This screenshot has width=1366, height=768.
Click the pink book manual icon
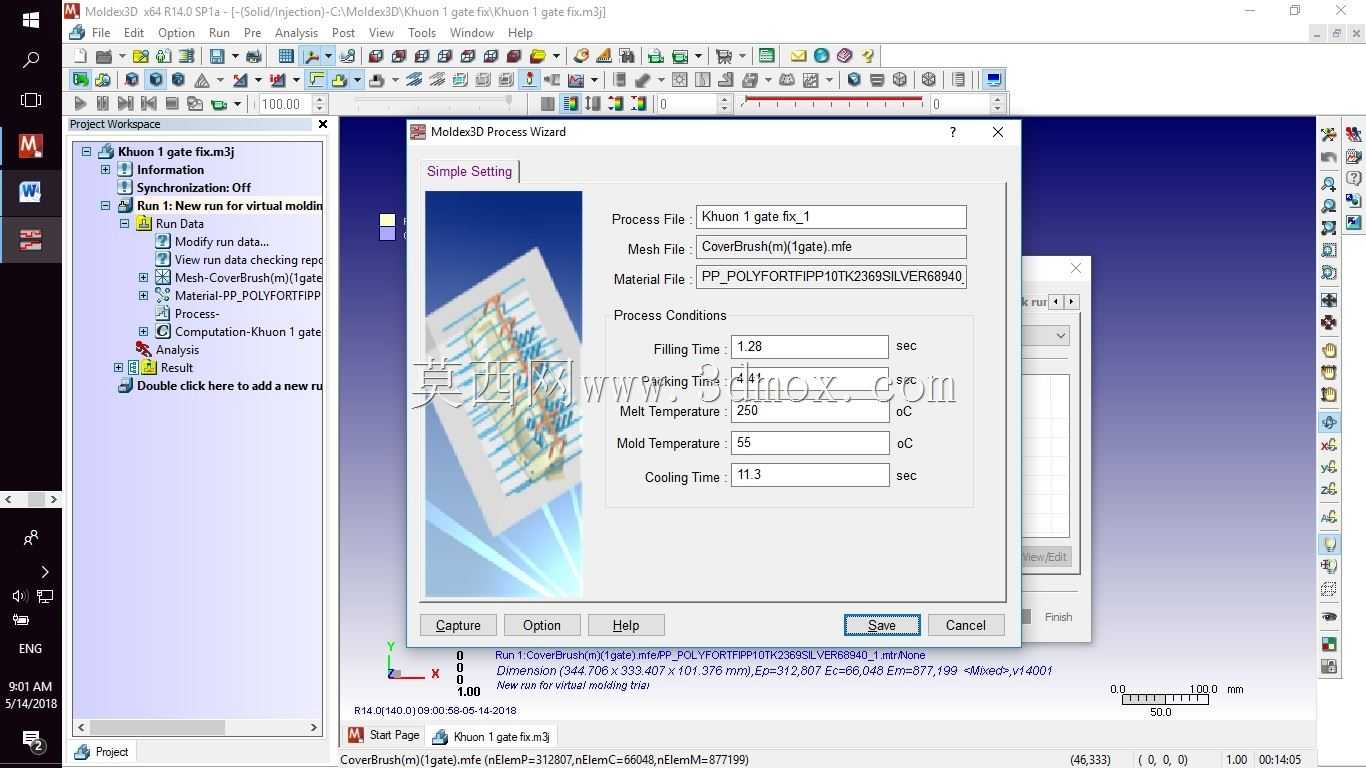(845, 56)
